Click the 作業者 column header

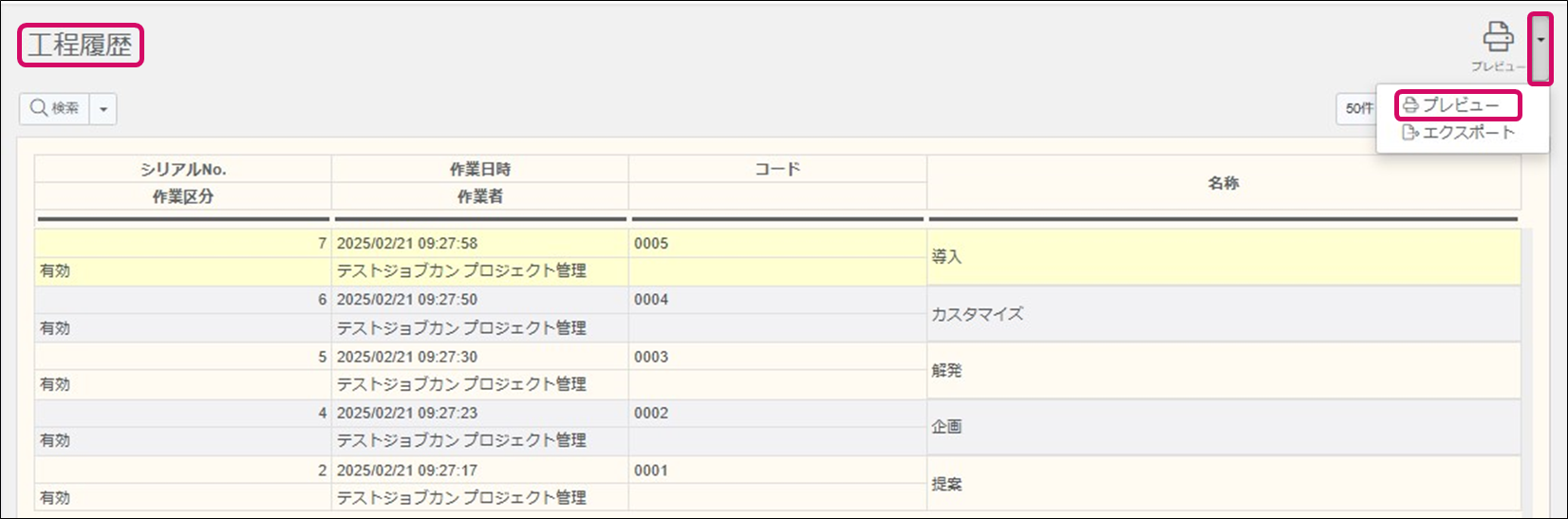[x=479, y=196]
